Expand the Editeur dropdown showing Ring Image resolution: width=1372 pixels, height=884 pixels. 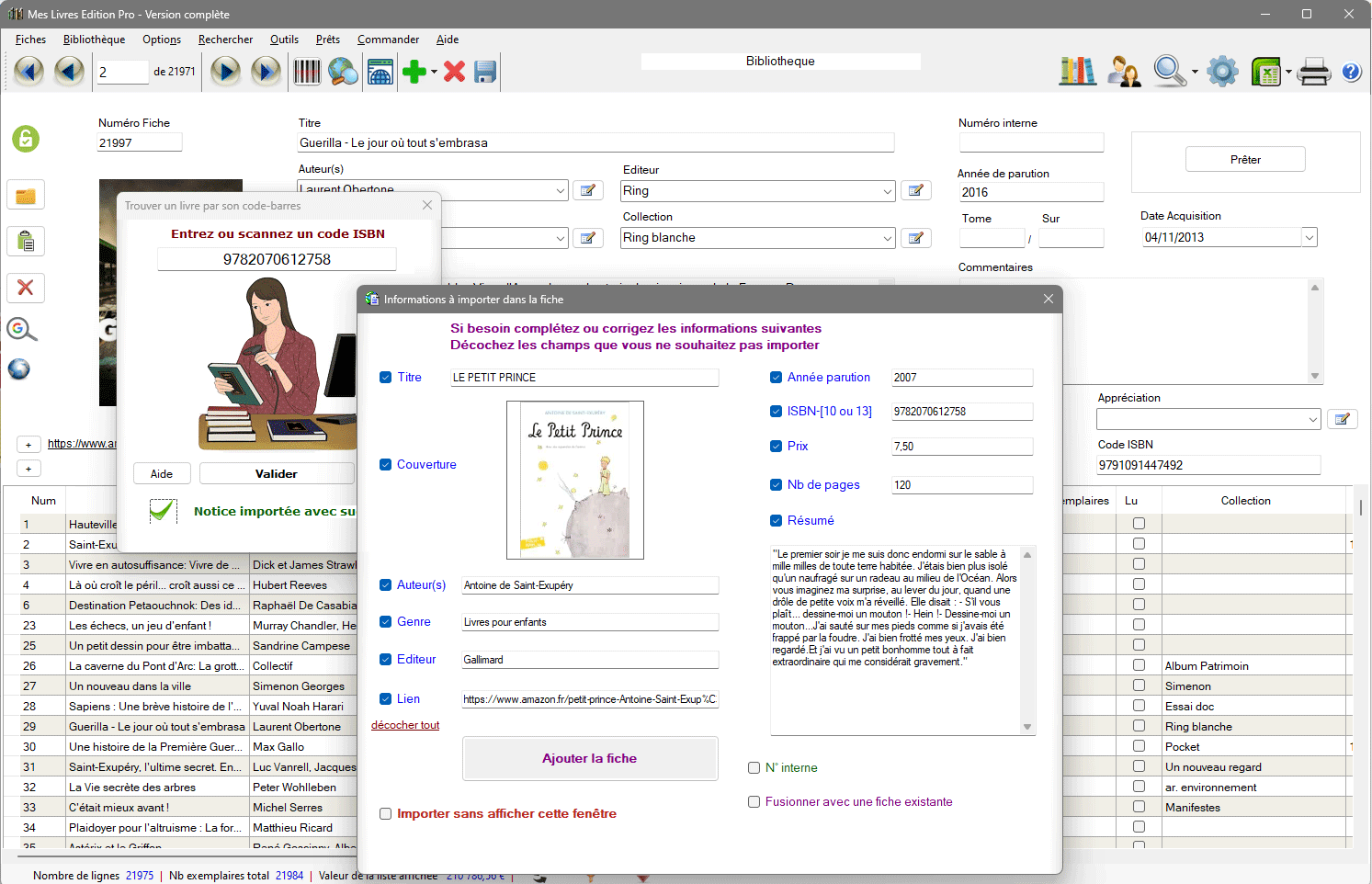pyautogui.click(x=888, y=191)
